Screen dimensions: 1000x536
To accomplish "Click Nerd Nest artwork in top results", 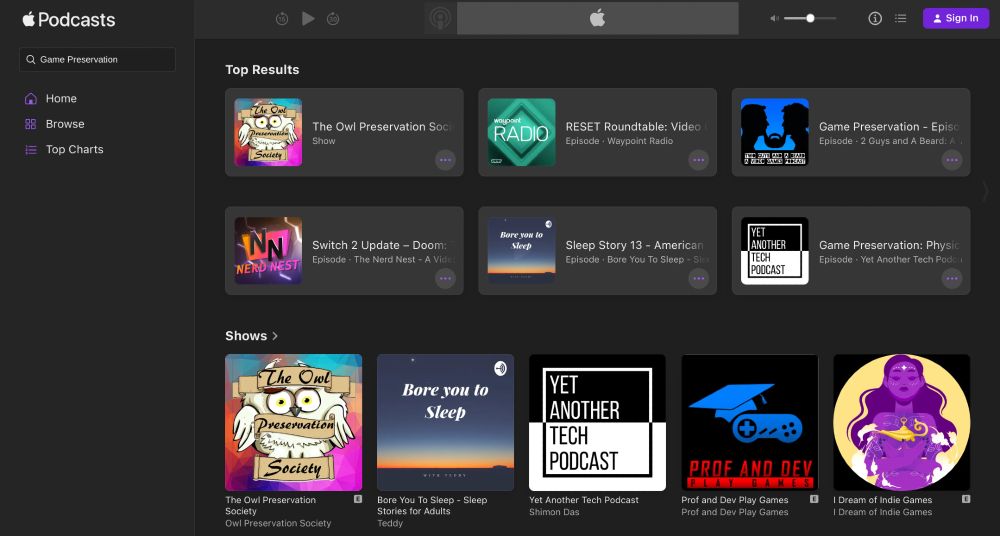I will pos(268,251).
